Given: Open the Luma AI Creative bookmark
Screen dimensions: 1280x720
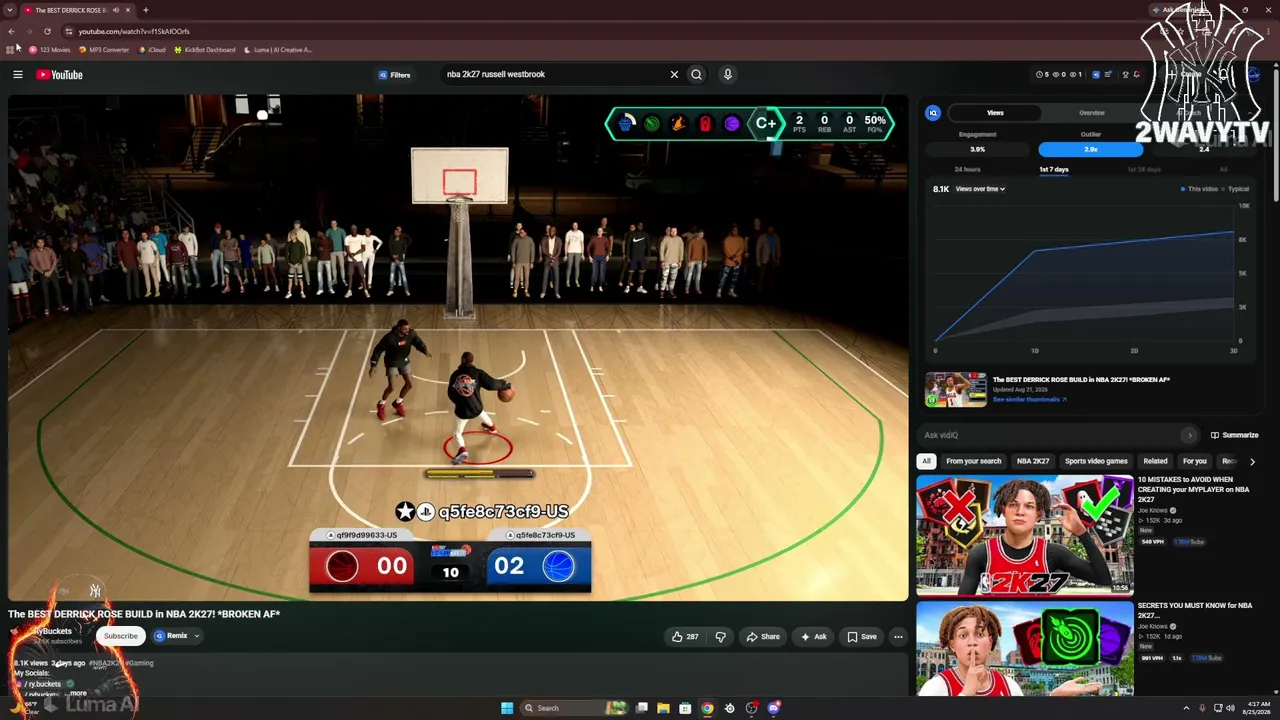Looking at the screenshot, I should 278,50.
